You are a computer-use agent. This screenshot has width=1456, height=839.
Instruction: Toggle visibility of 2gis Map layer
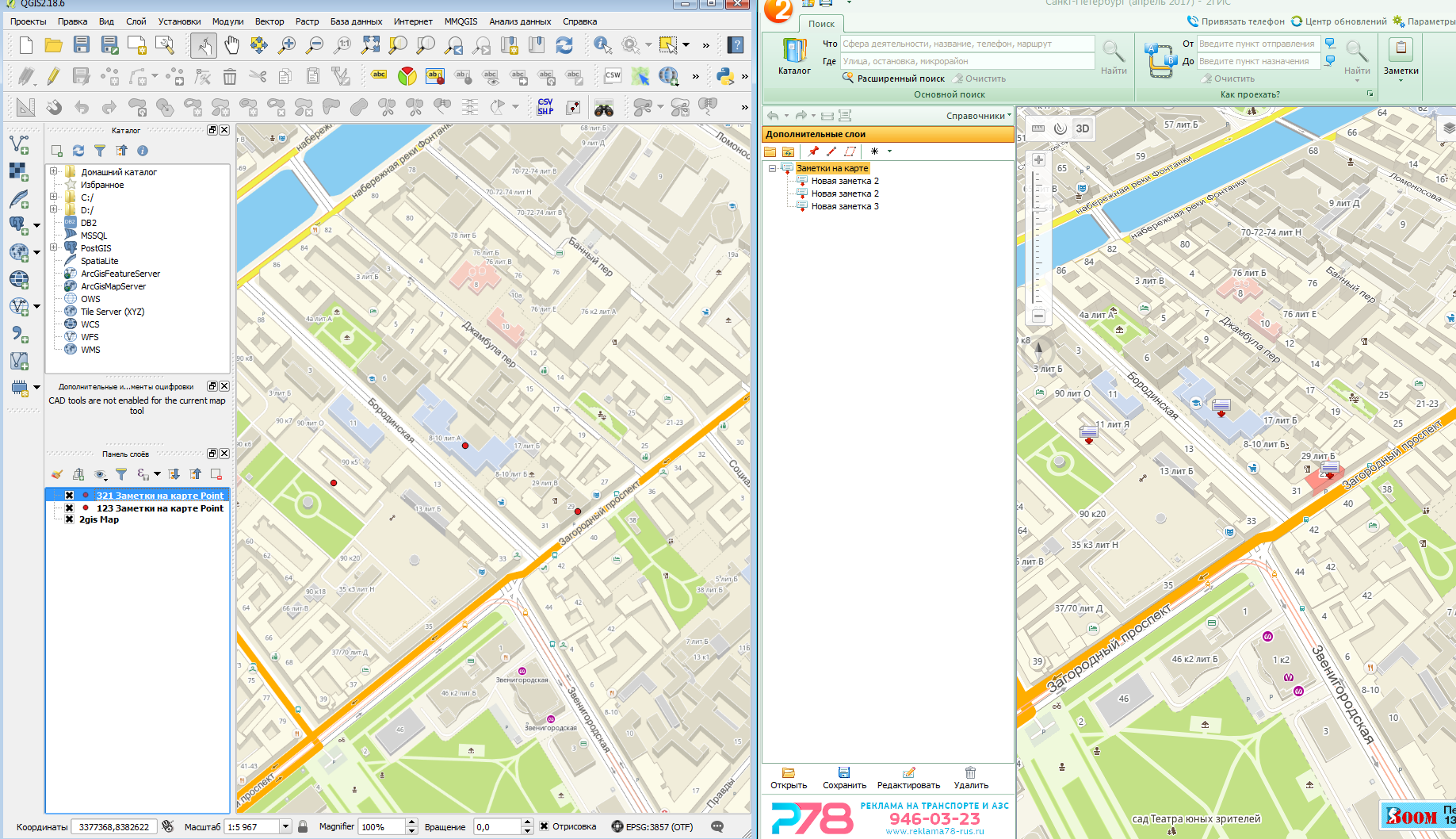[70, 519]
